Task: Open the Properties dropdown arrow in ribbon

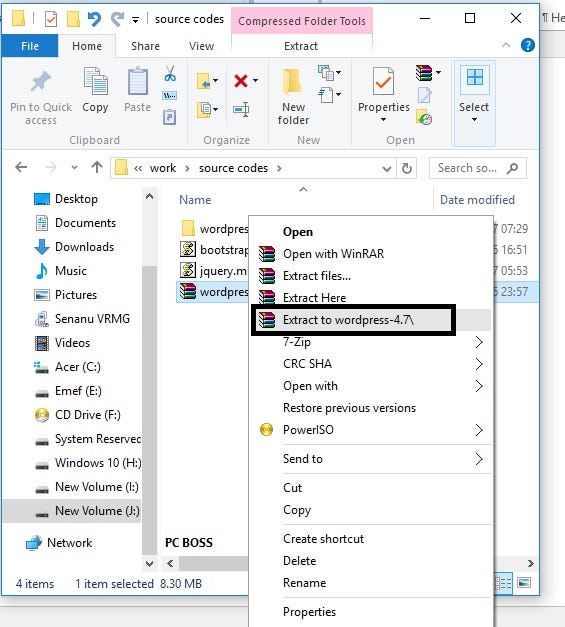Action: click(383, 120)
